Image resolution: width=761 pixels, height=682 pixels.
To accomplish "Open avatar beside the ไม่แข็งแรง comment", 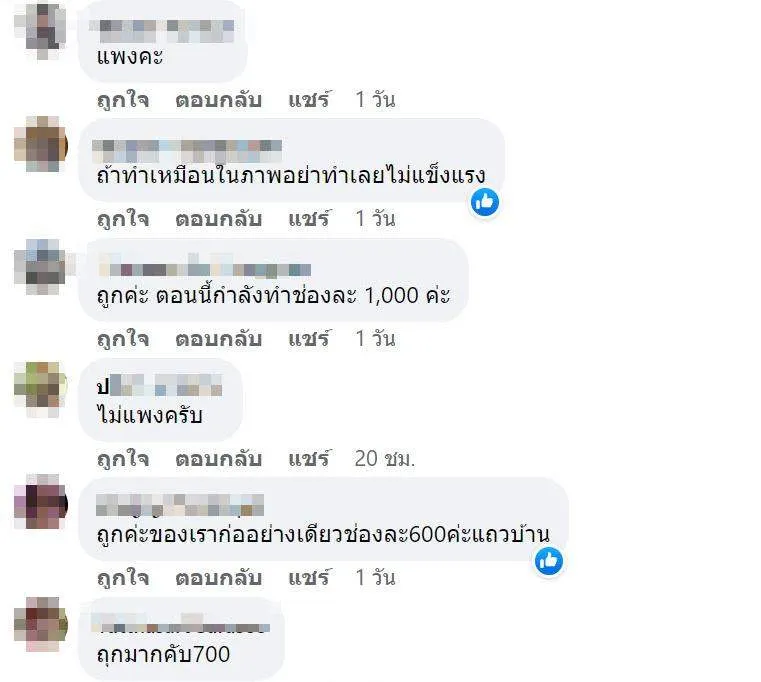I will tap(41, 144).
